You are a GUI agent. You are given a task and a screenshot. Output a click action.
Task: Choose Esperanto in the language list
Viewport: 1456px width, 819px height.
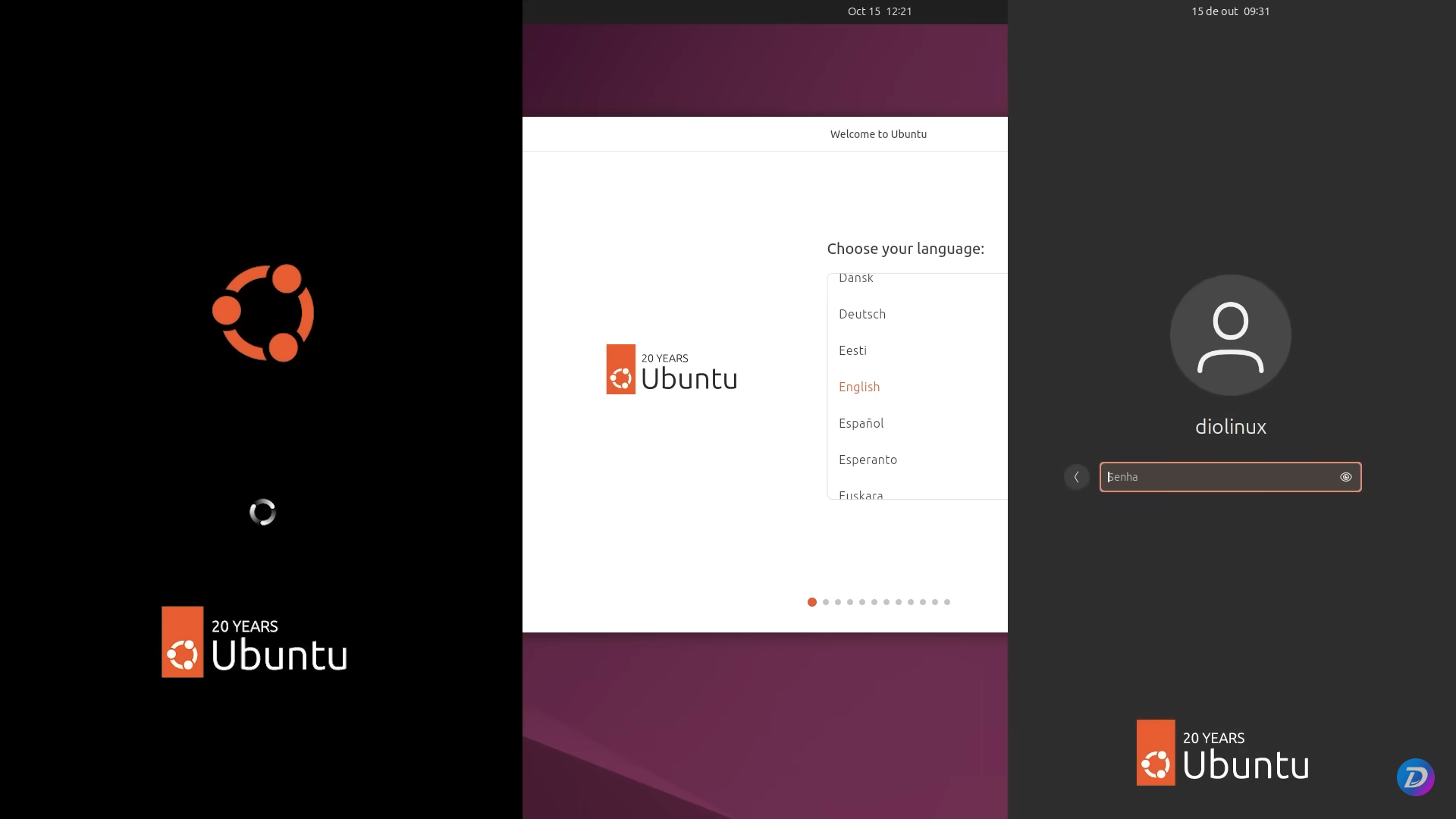click(x=868, y=460)
